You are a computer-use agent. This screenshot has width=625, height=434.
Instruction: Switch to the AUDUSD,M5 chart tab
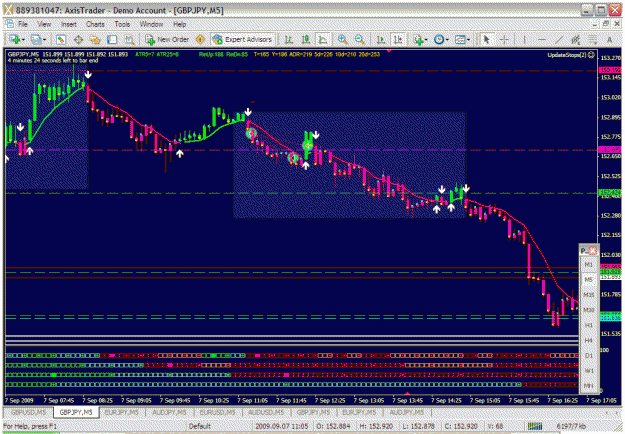tap(265, 412)
